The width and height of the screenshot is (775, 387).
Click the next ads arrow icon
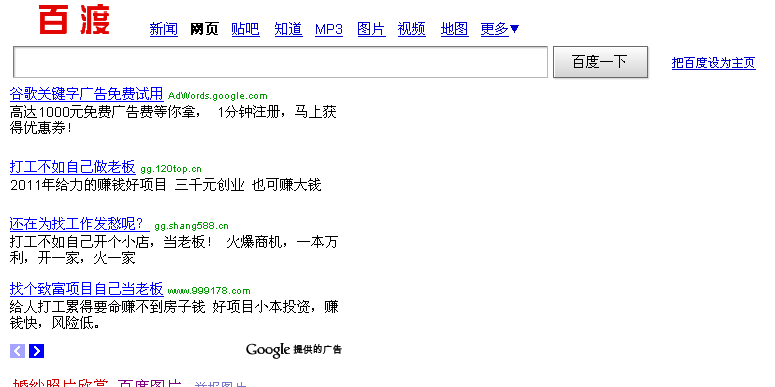coord(37,351)
